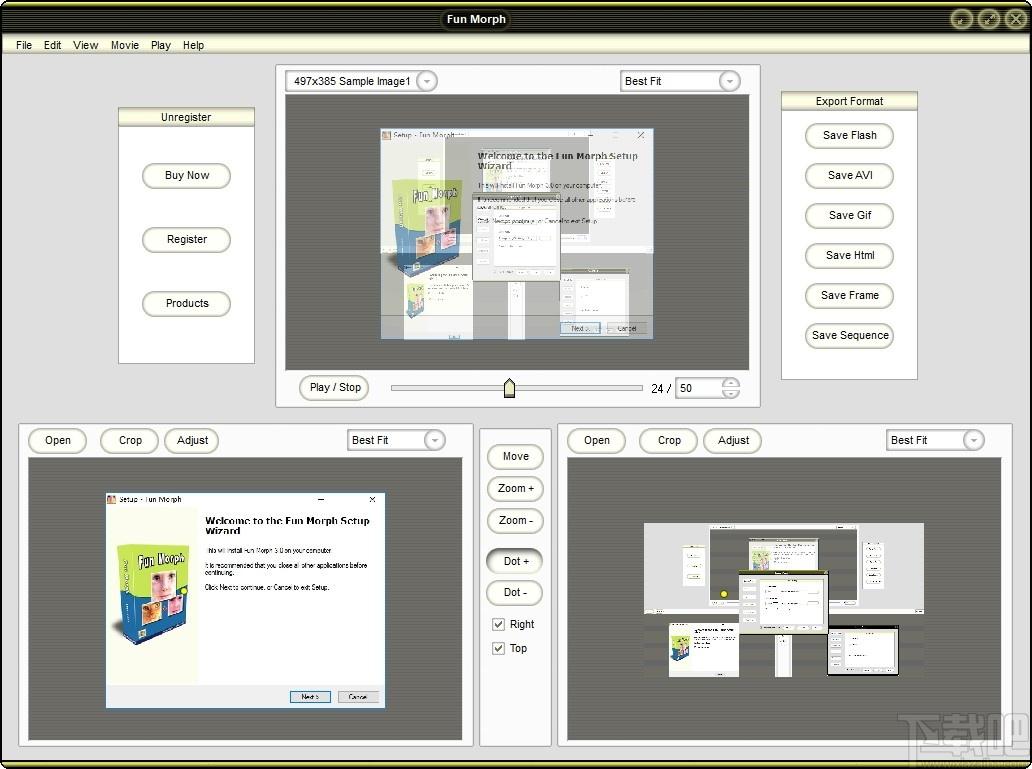Crop the left panel image
Image resolution: width=1032 pixels, height=769 pixels.
coord(130,440)
